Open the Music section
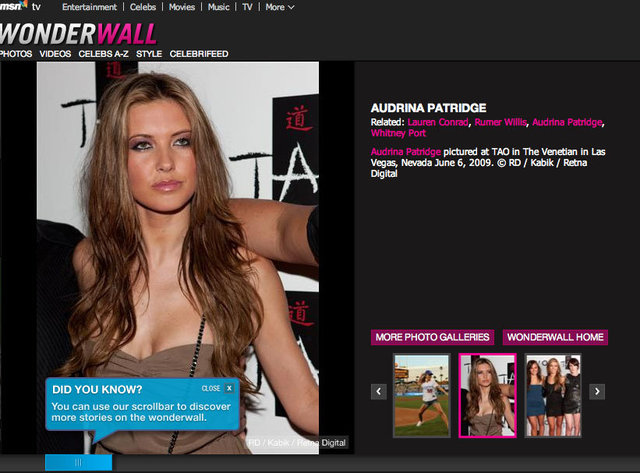 [218, 7]
